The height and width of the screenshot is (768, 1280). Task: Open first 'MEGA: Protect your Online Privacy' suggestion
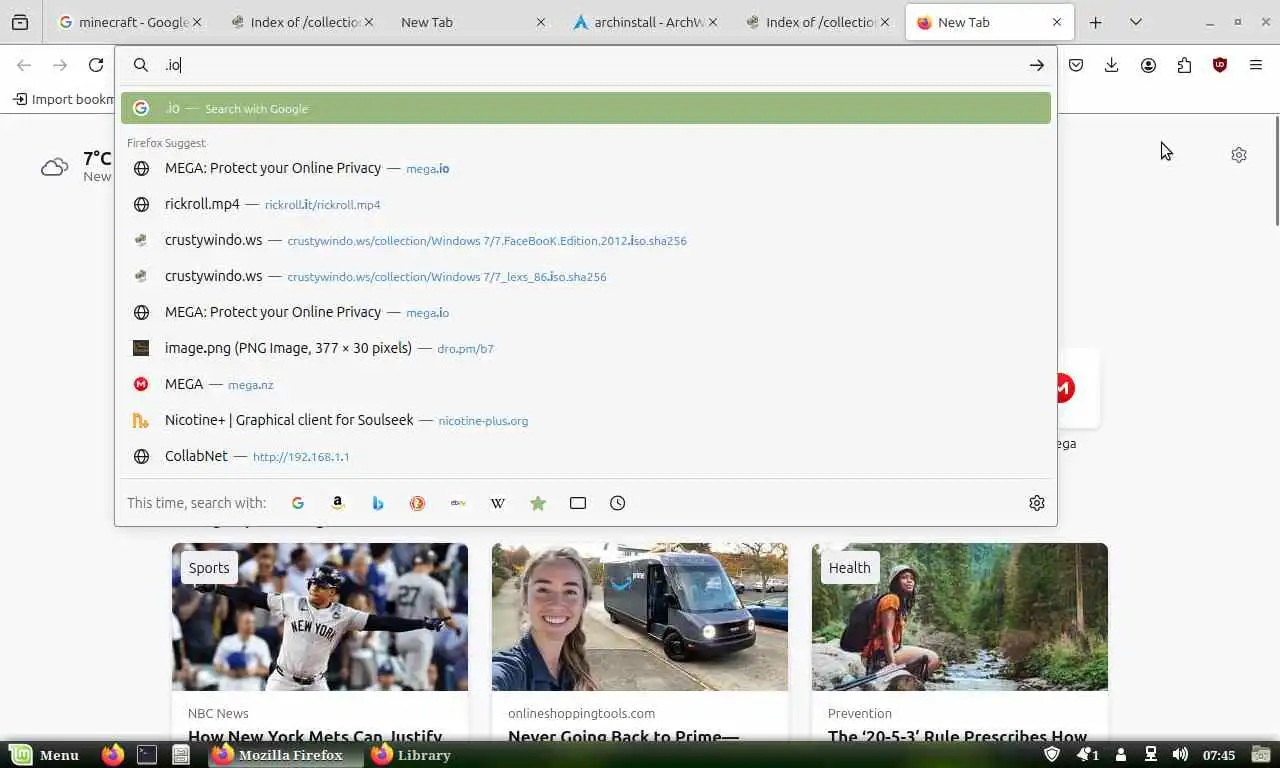click(586, 168)
